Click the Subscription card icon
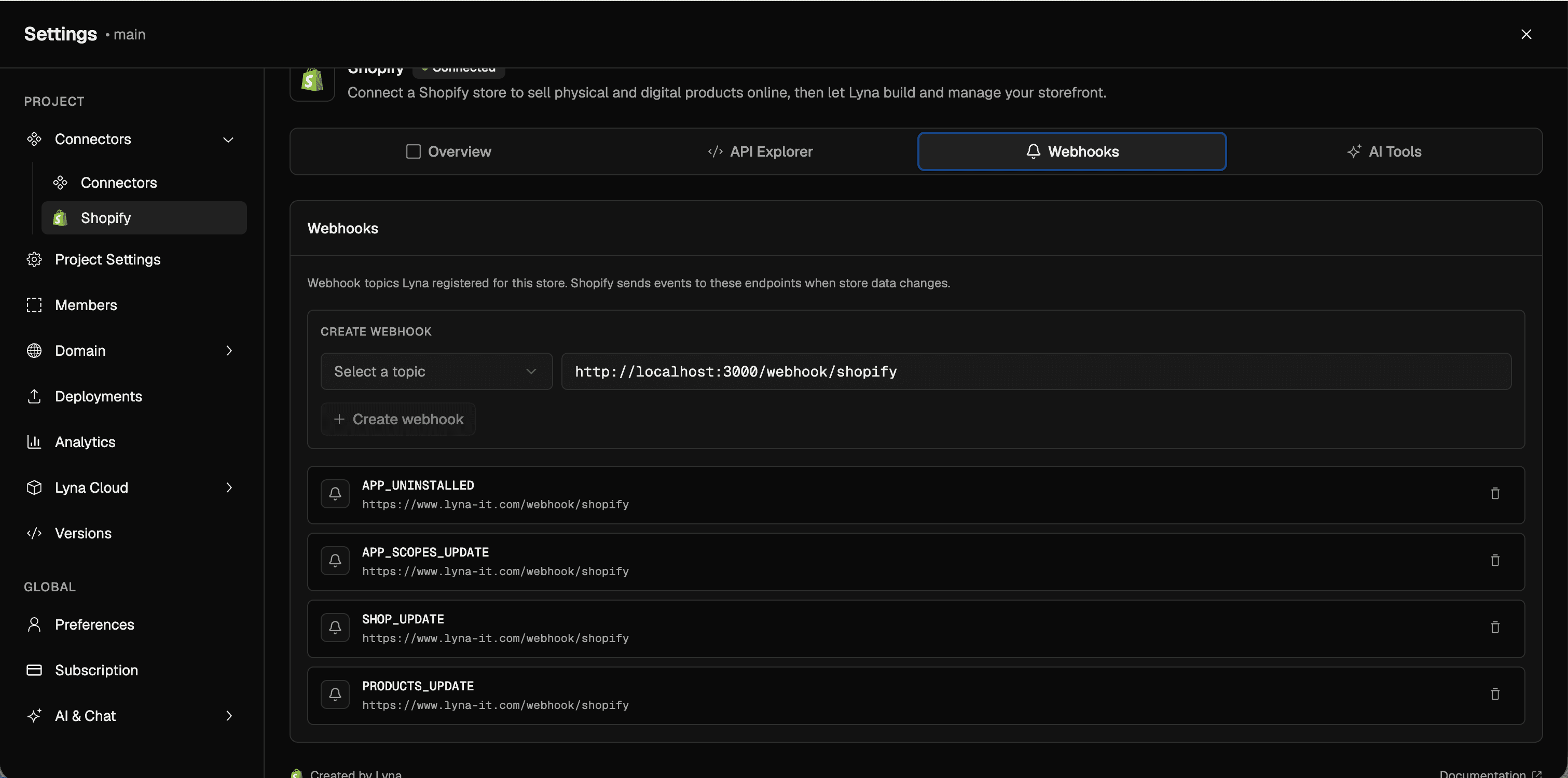This screenshot has width=1568, height=778. click(x=34, y=670)
